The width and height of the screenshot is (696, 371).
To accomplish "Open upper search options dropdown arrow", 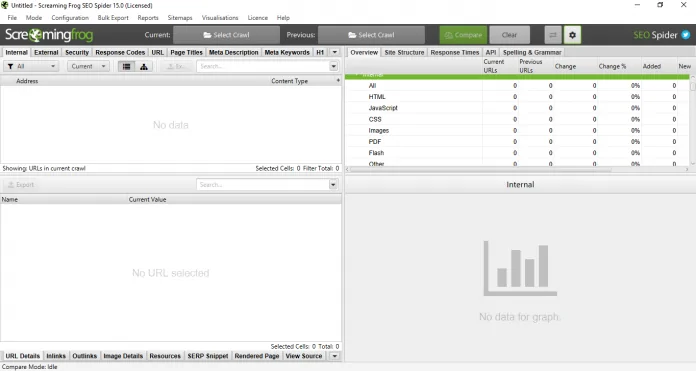I will coord(333,67).
